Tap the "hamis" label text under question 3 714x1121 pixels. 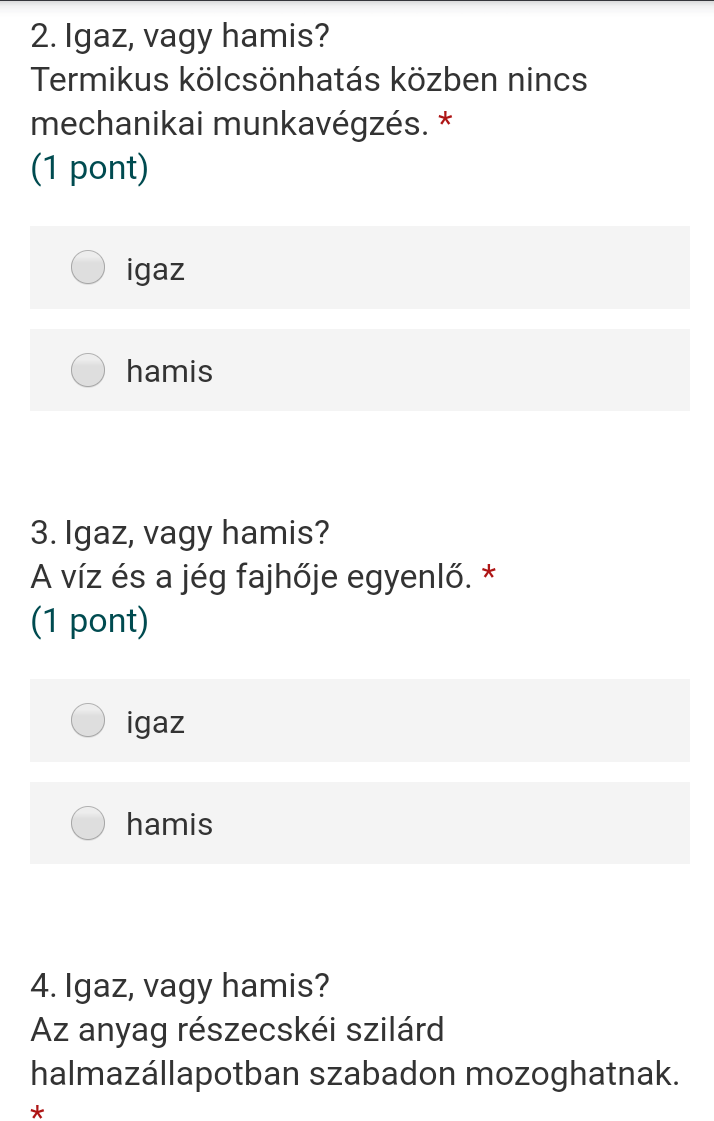coord(170,825)
